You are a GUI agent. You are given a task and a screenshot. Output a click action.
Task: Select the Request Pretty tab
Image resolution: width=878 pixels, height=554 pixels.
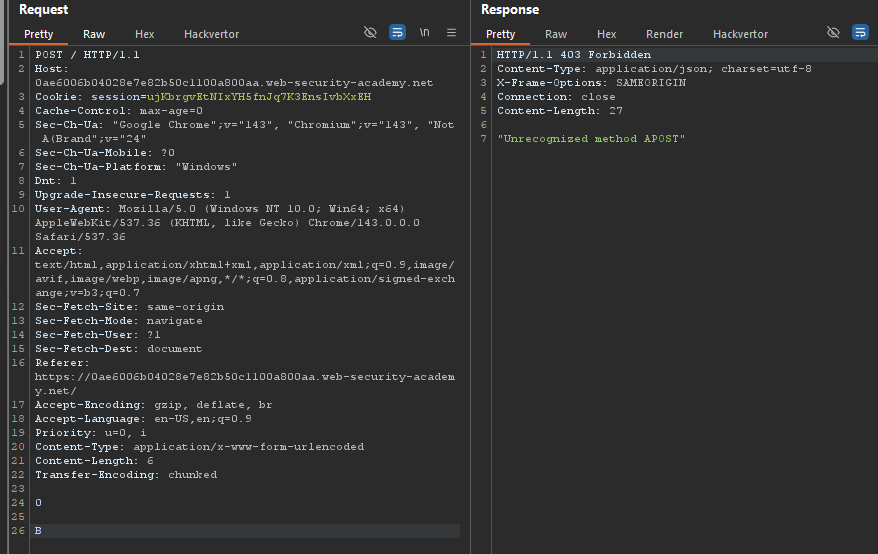(x=39, y=34)
